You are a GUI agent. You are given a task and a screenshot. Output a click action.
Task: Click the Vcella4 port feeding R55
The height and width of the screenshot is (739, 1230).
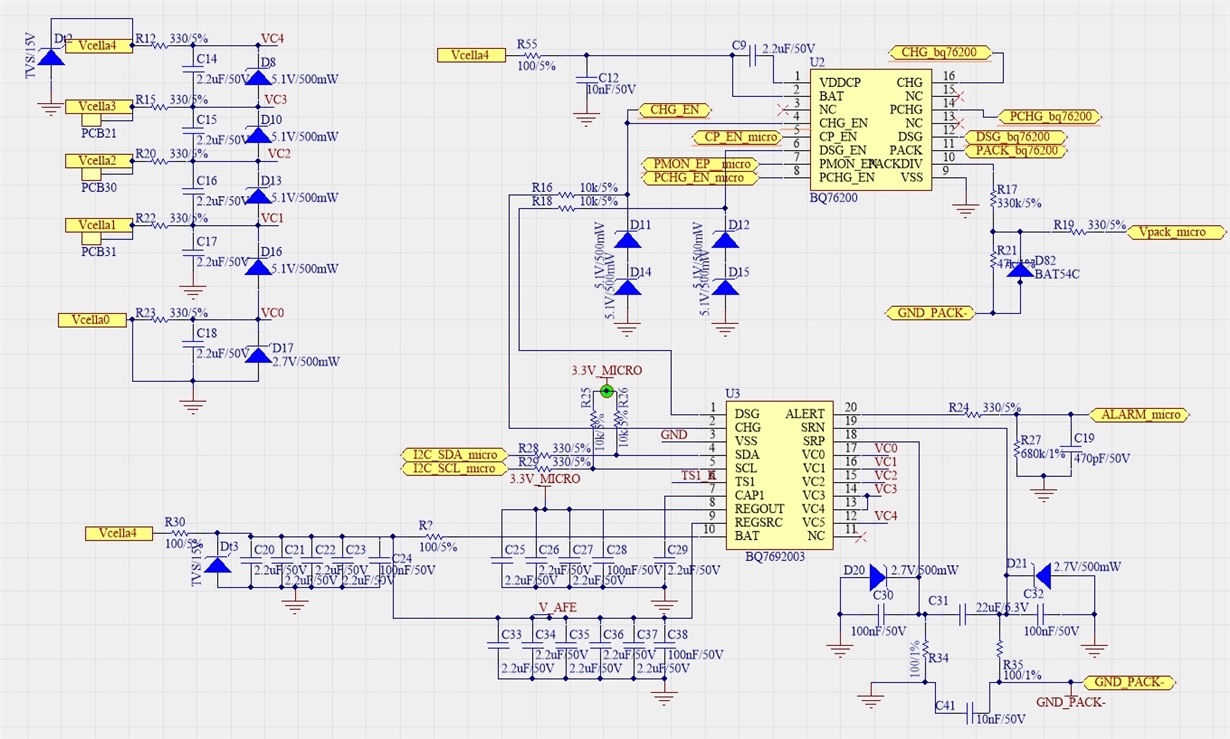[470, 55]
